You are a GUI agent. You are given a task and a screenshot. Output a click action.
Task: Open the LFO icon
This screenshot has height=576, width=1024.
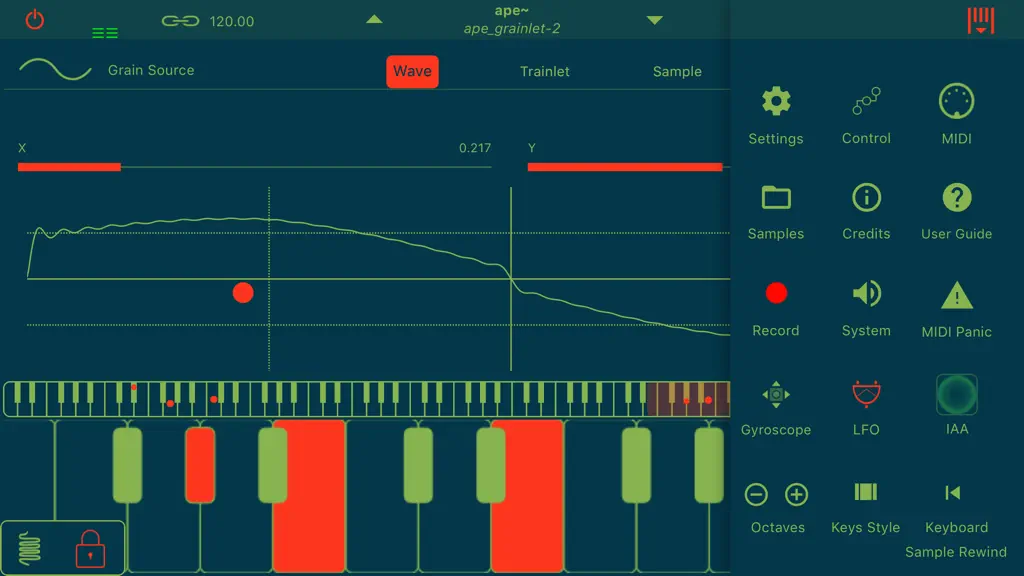click(866, 394)
